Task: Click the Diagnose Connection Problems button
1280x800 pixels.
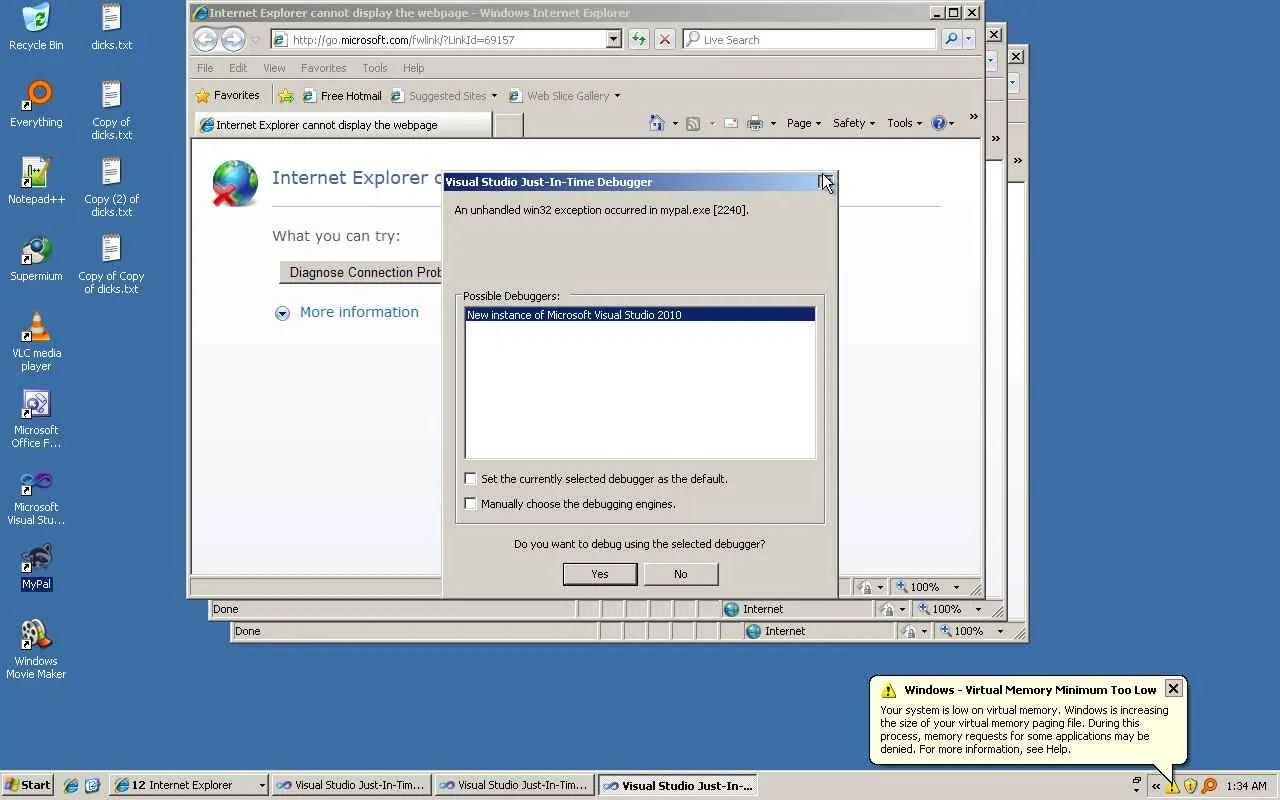Action: (x=361, y=272)
